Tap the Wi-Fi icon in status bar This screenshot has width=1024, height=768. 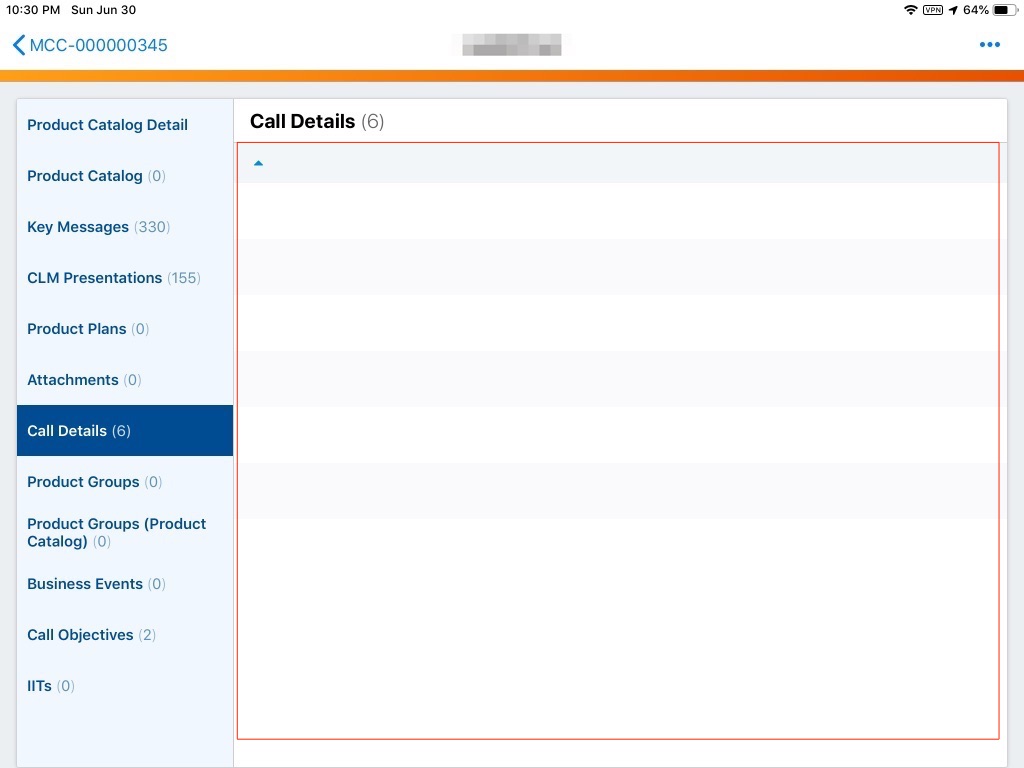click(x=910, y=10)
